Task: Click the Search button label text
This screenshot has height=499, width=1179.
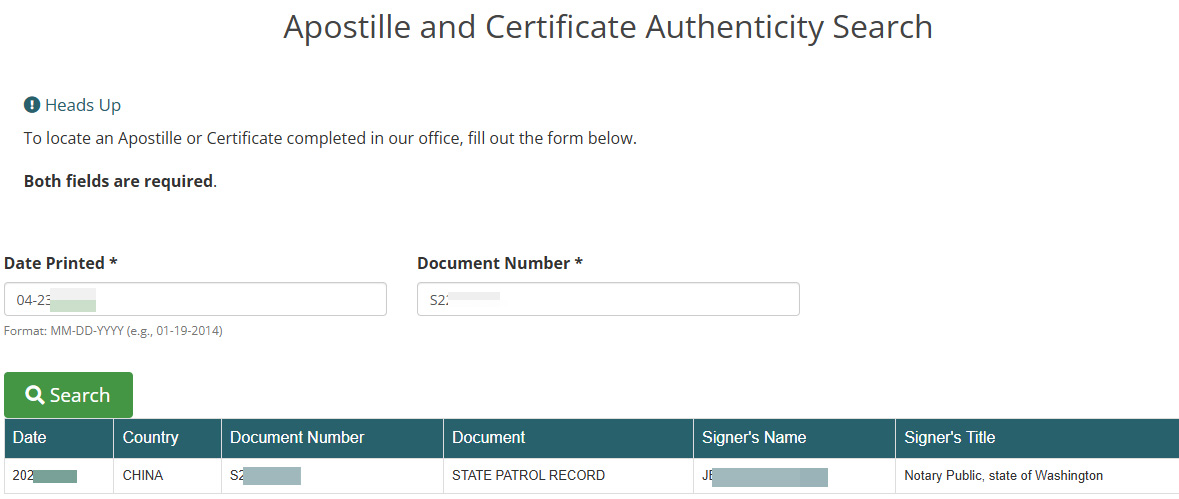Action: (x=80, y=395)
